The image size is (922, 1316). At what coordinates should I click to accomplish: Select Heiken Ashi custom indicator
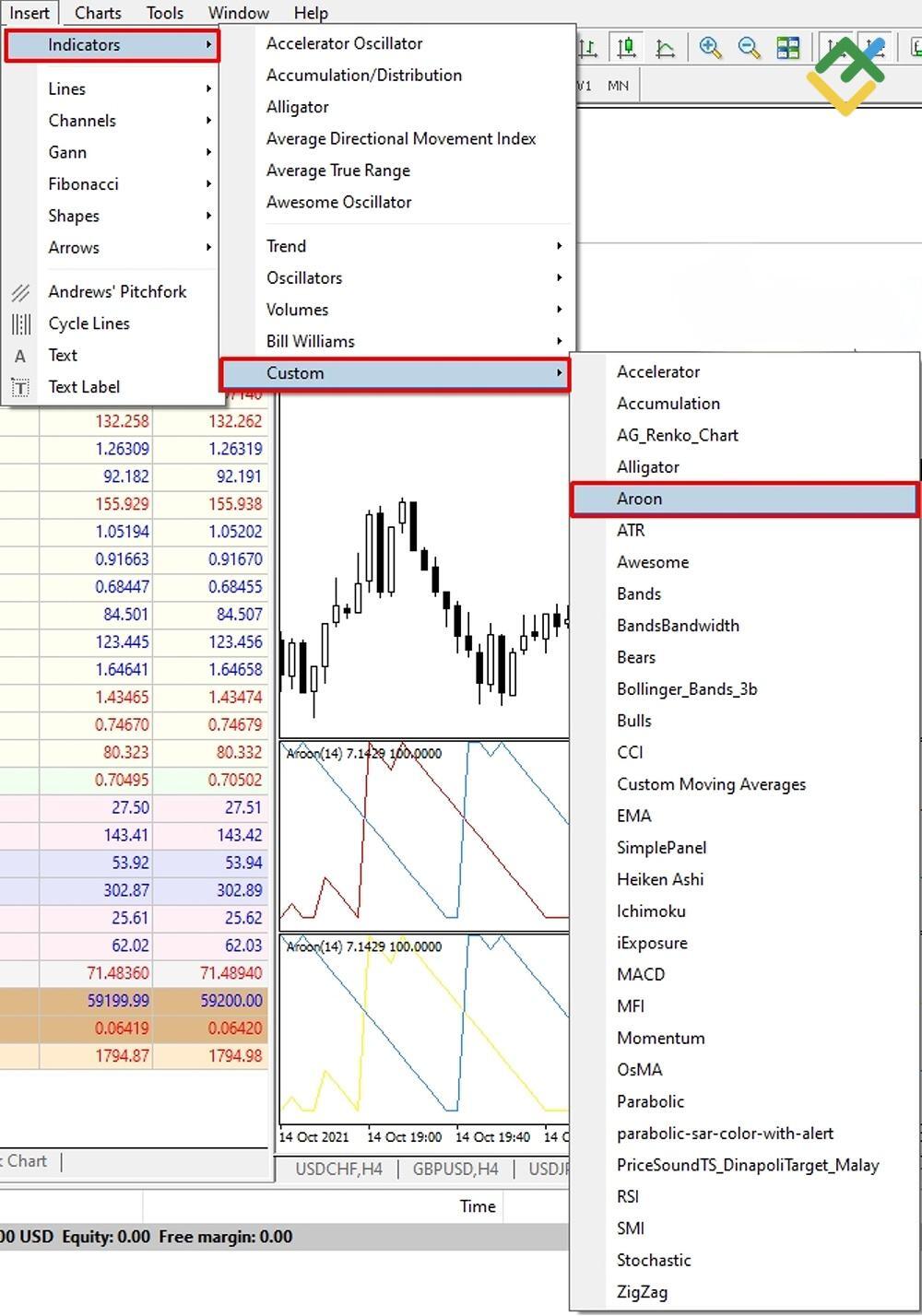pyautogui.click(x=745, y=880)
